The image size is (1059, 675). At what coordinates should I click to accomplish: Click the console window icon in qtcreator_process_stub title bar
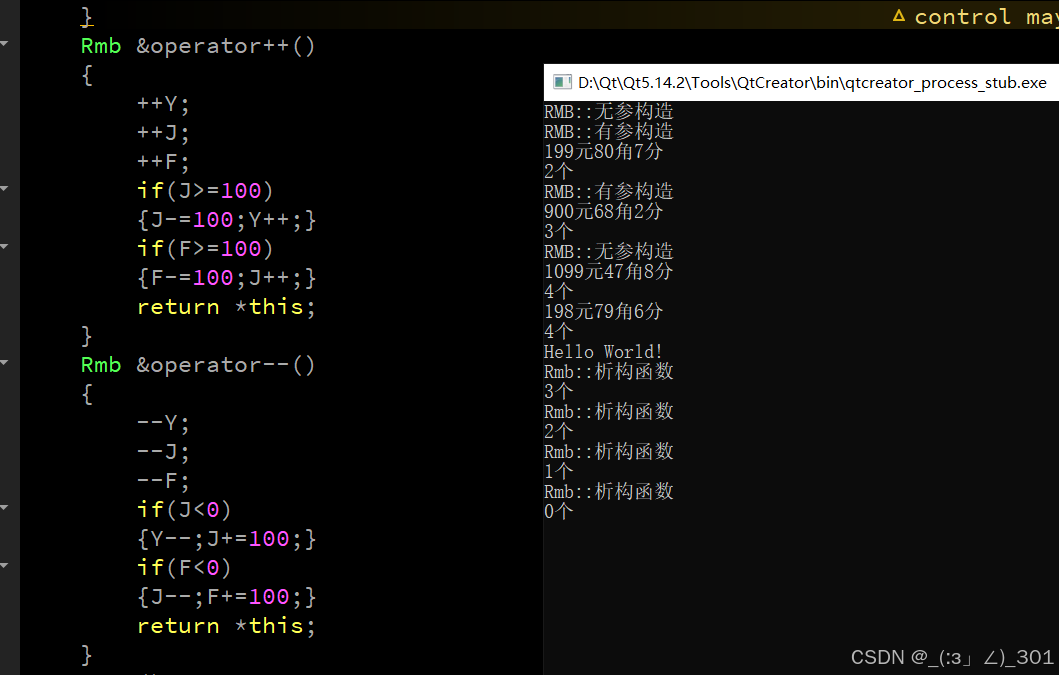[x=562, y=82]
